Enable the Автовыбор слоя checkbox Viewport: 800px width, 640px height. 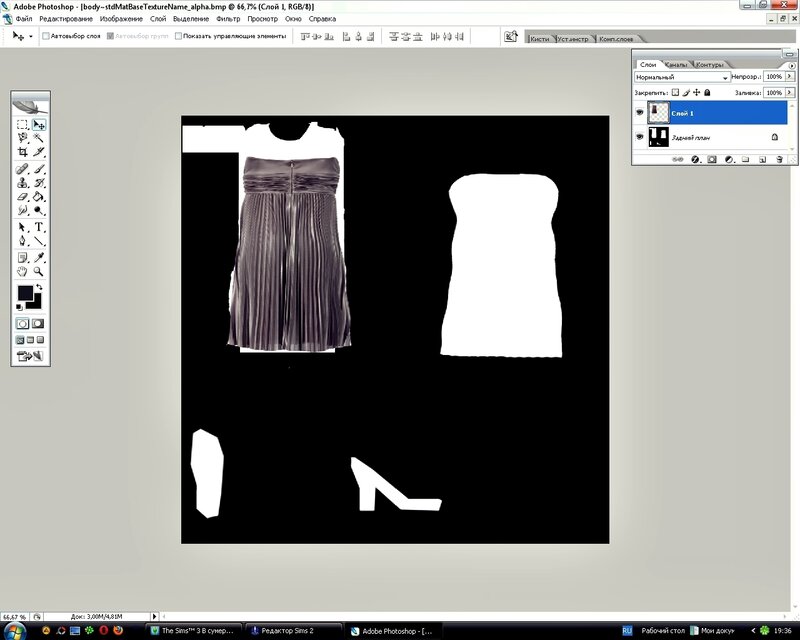[x=45, y=36]
